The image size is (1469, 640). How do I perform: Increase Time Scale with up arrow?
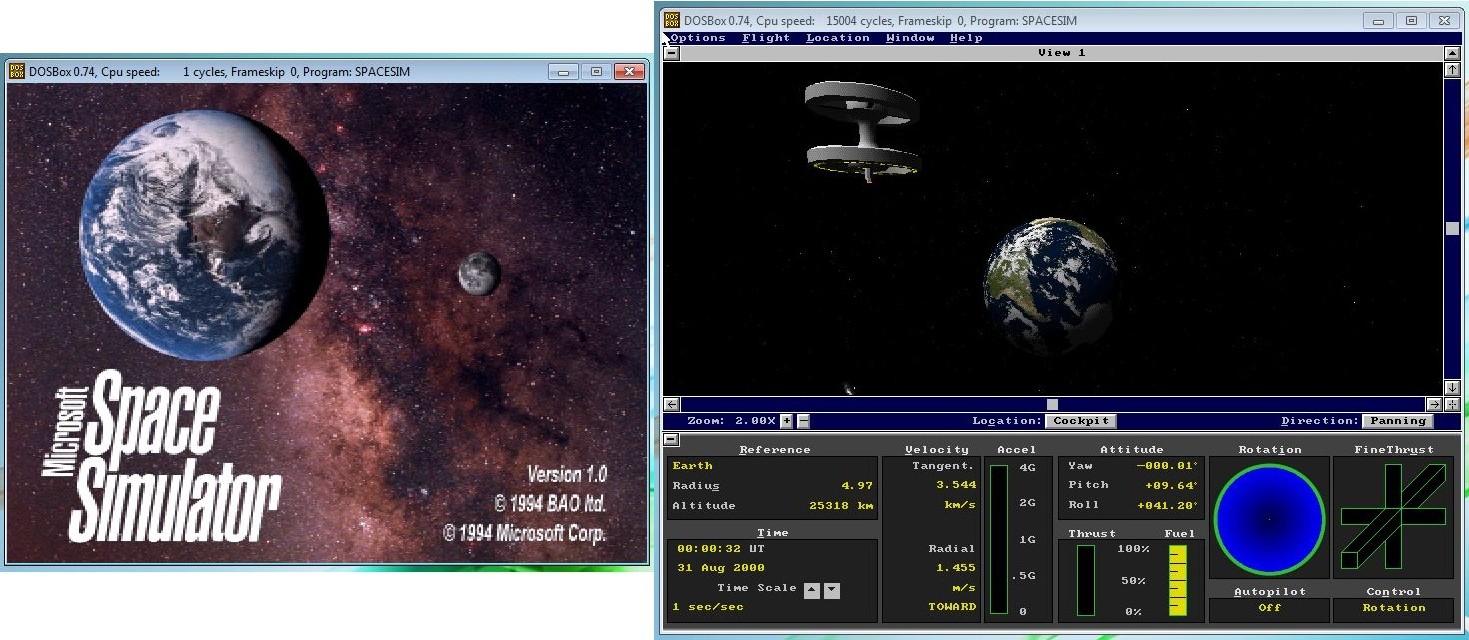(812, 590)
